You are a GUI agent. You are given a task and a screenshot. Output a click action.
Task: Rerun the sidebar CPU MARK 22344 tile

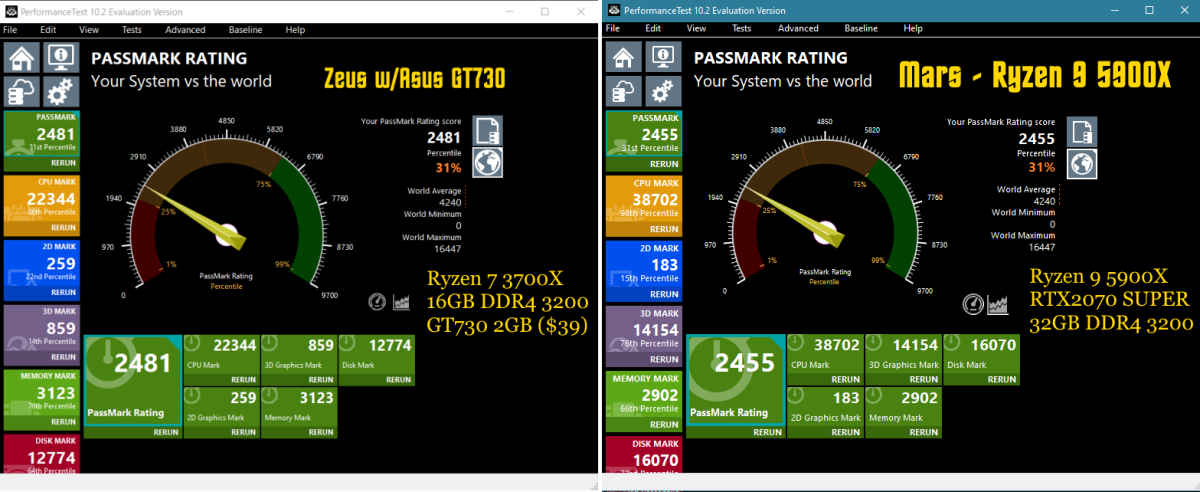tap(62, 229)
